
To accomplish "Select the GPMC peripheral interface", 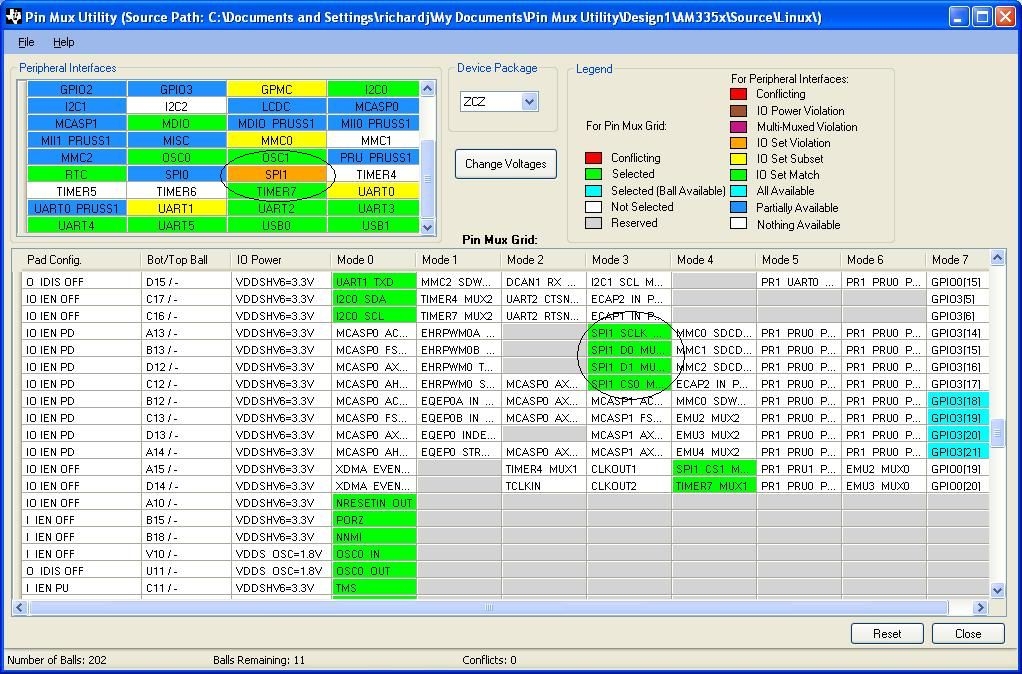I will tap(276, 89).
